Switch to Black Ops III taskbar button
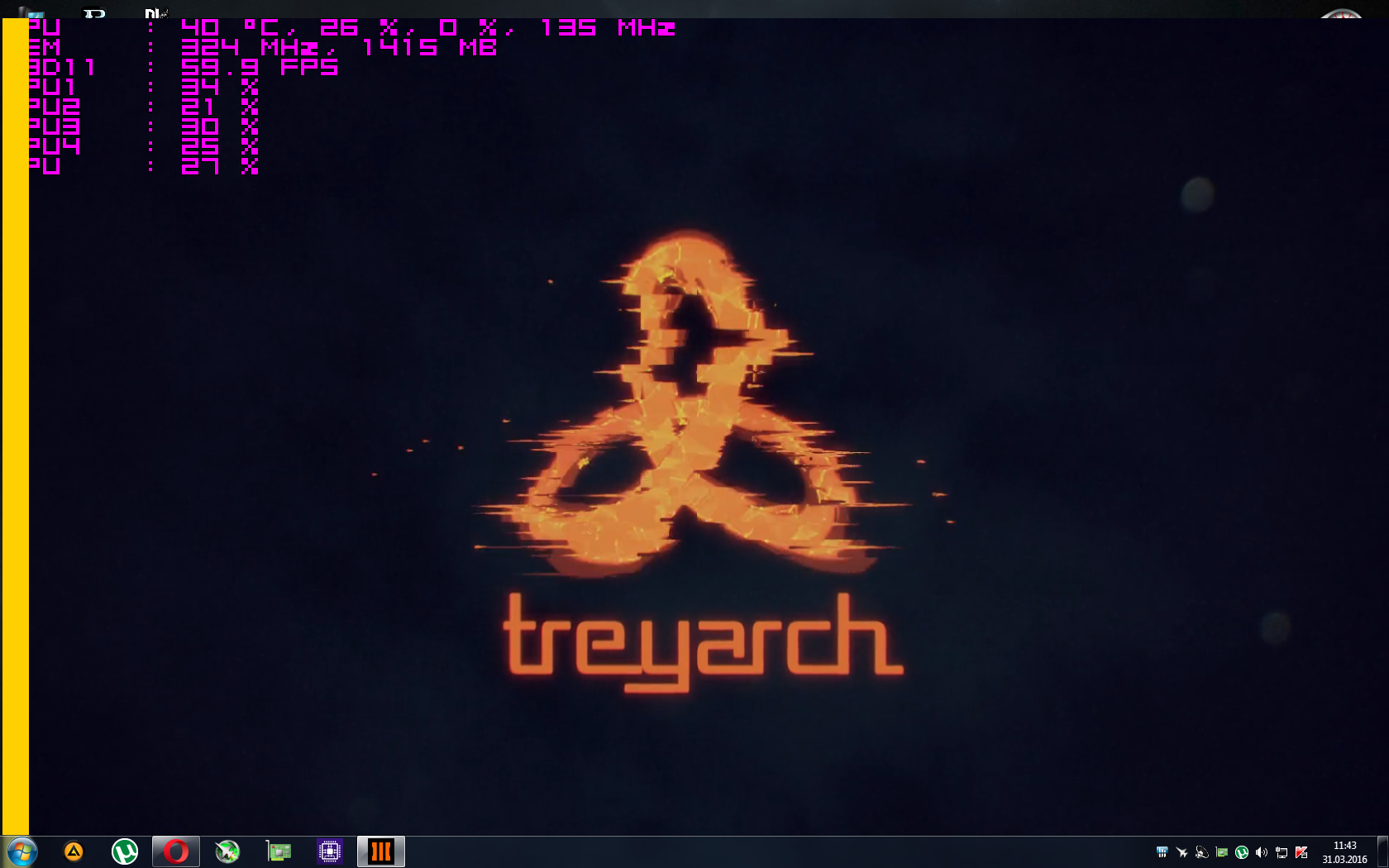The image size is (1389, 868). pyautogui.click(x=381, y=851)
